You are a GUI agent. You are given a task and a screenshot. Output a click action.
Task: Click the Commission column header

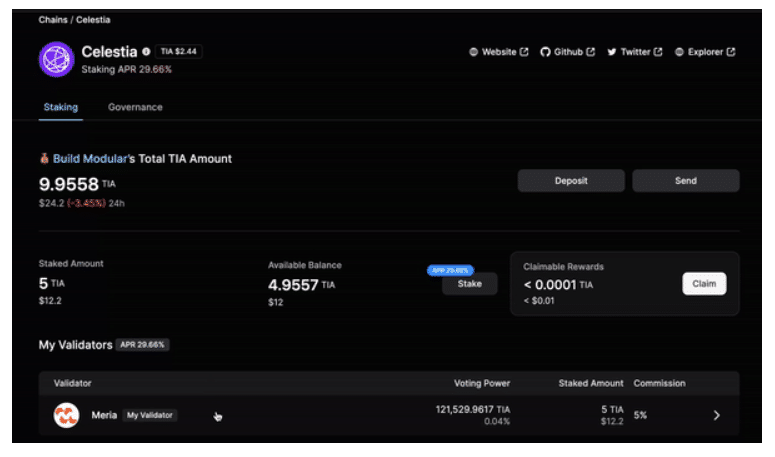pyautogui.click(x=659, y=383)
